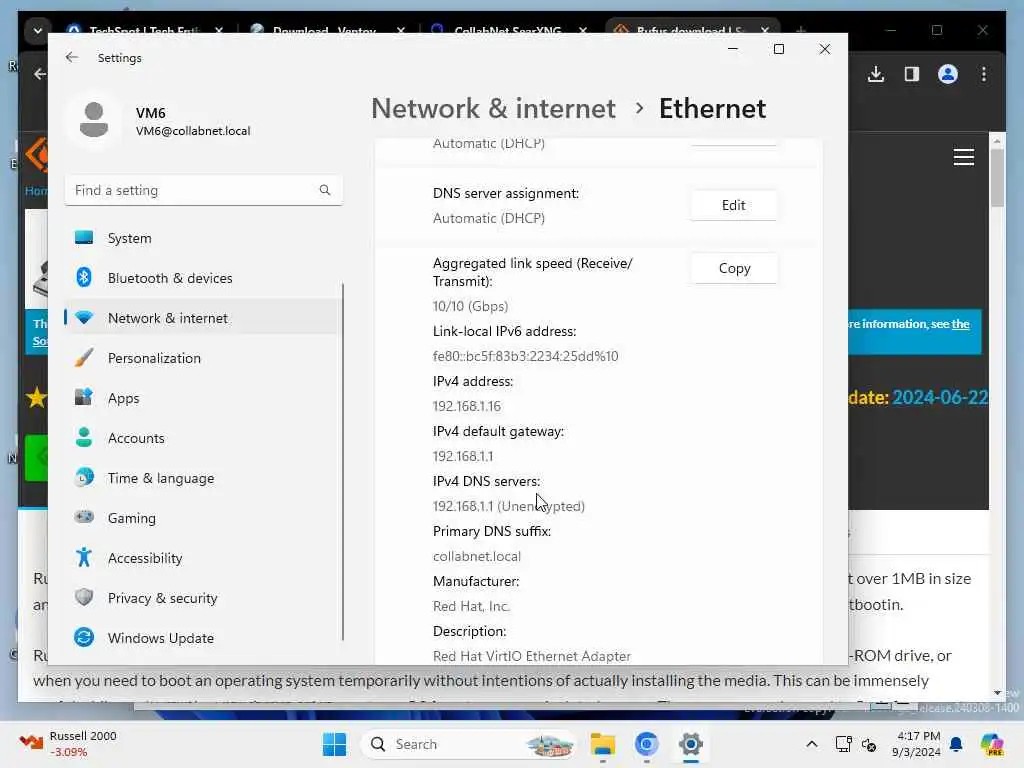Select the IPv4 address 192.168.1.16
This screenshot has width=1024, height=768.
click(x=466, y=406)
